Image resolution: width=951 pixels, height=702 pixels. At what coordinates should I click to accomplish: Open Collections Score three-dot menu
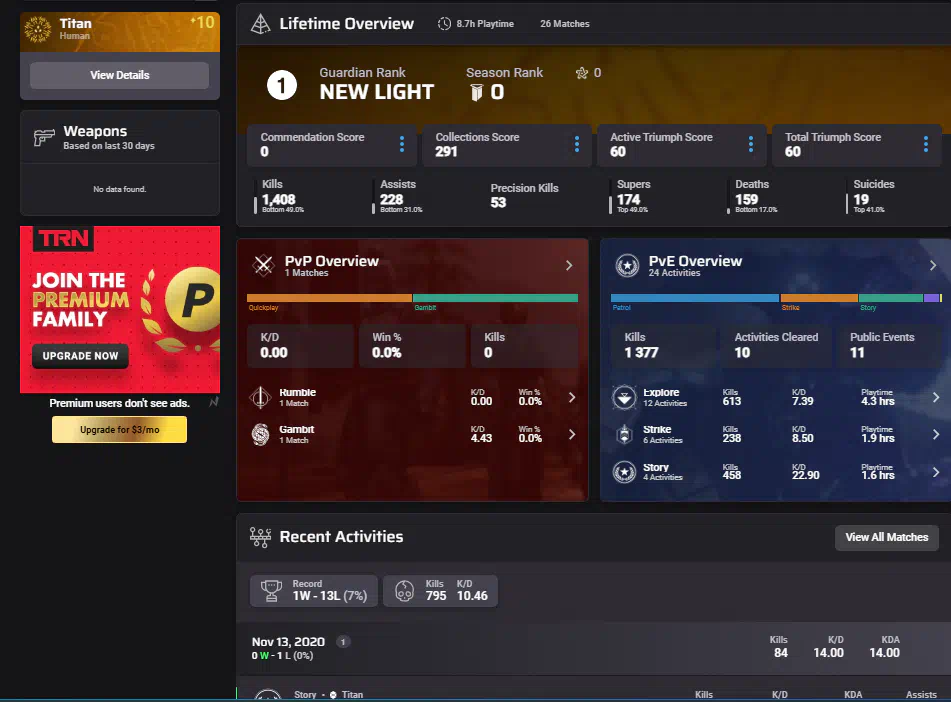(x=577, y=145)
